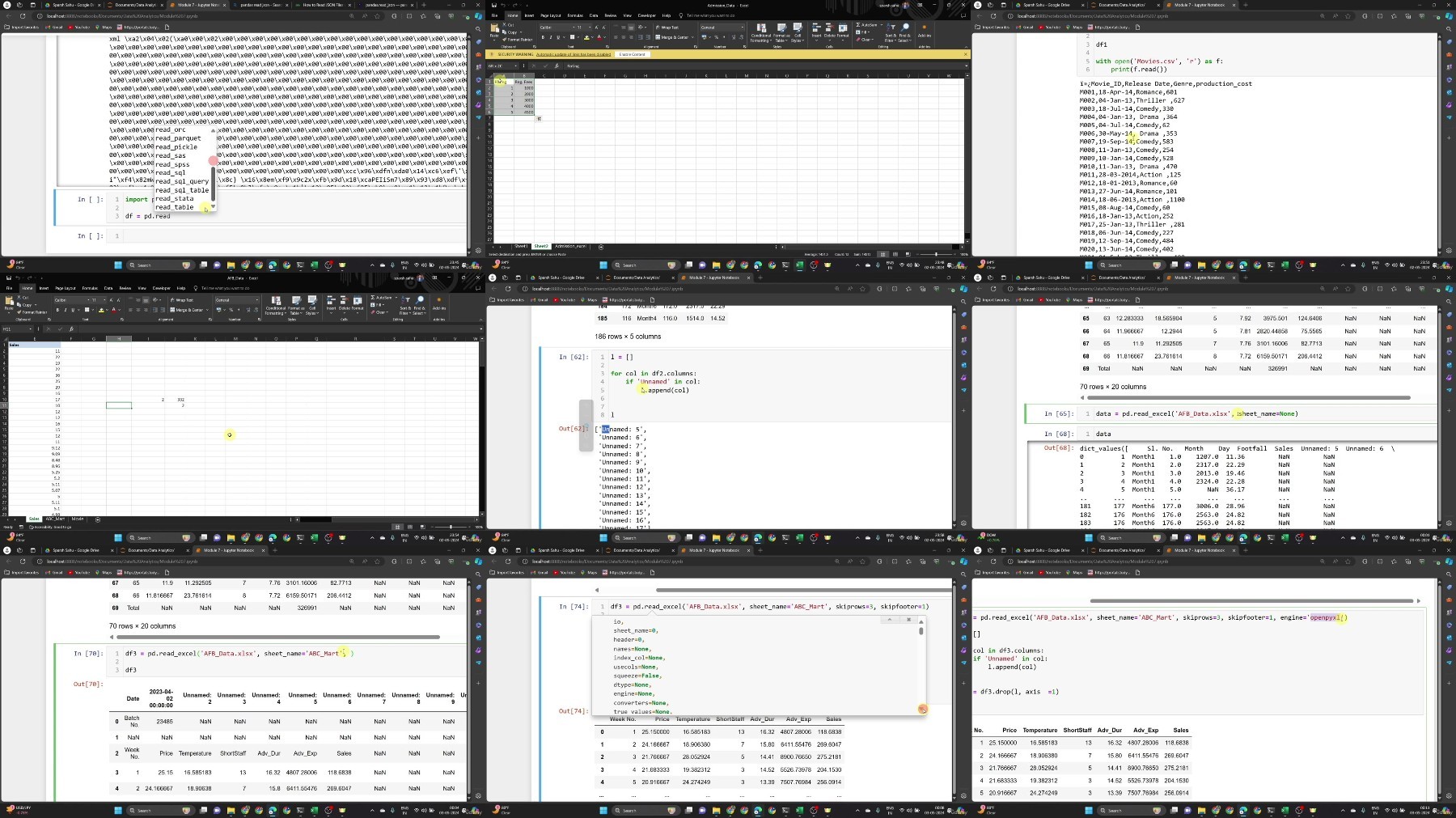Select read_sql_query from the autocomplete list

[x=182, y=181]
